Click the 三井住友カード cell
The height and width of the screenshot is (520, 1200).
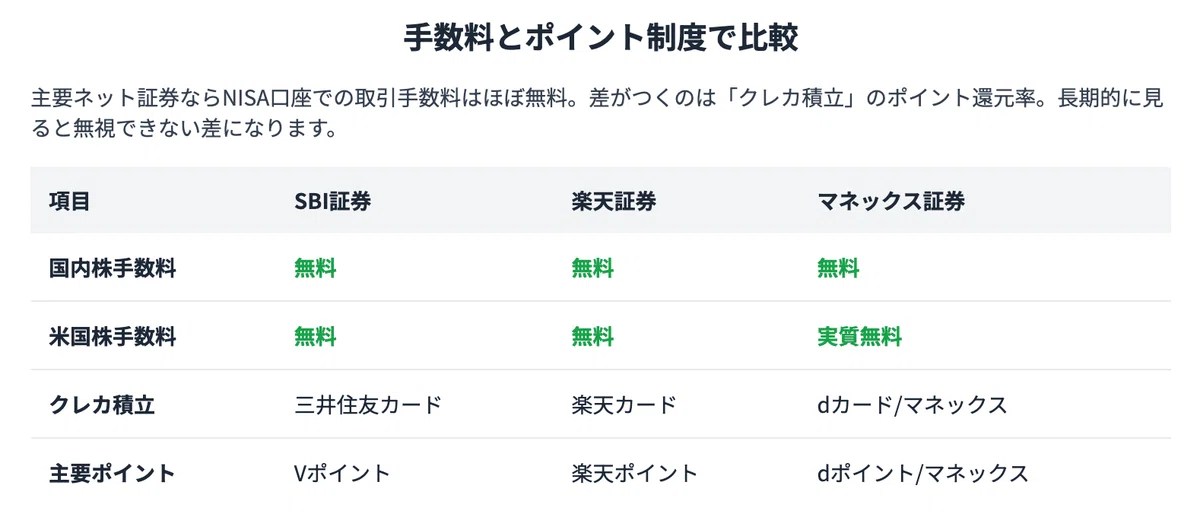coord(368,405)
